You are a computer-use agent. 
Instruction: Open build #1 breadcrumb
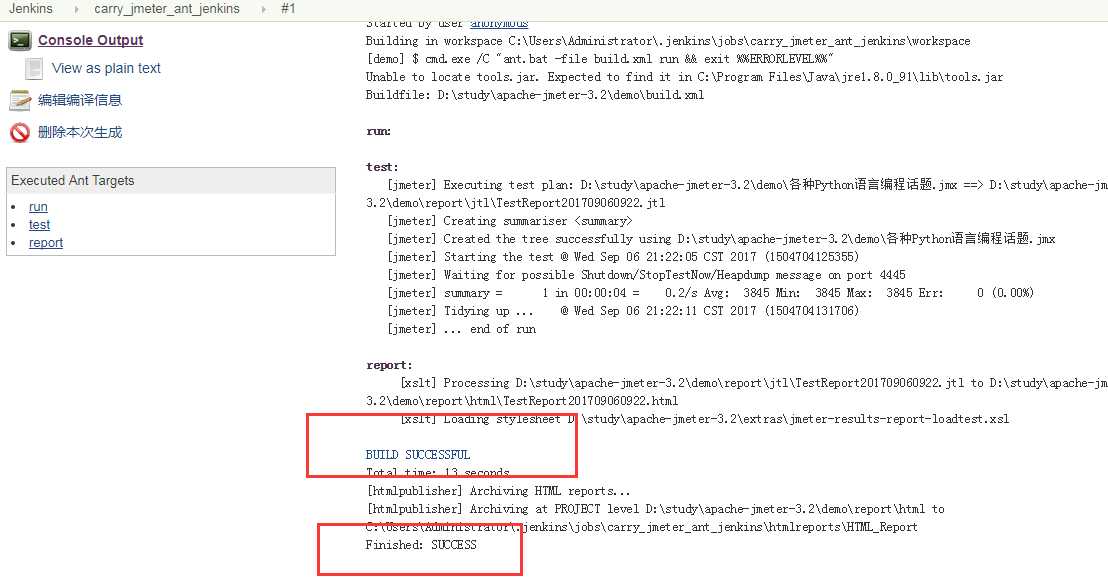288,8
